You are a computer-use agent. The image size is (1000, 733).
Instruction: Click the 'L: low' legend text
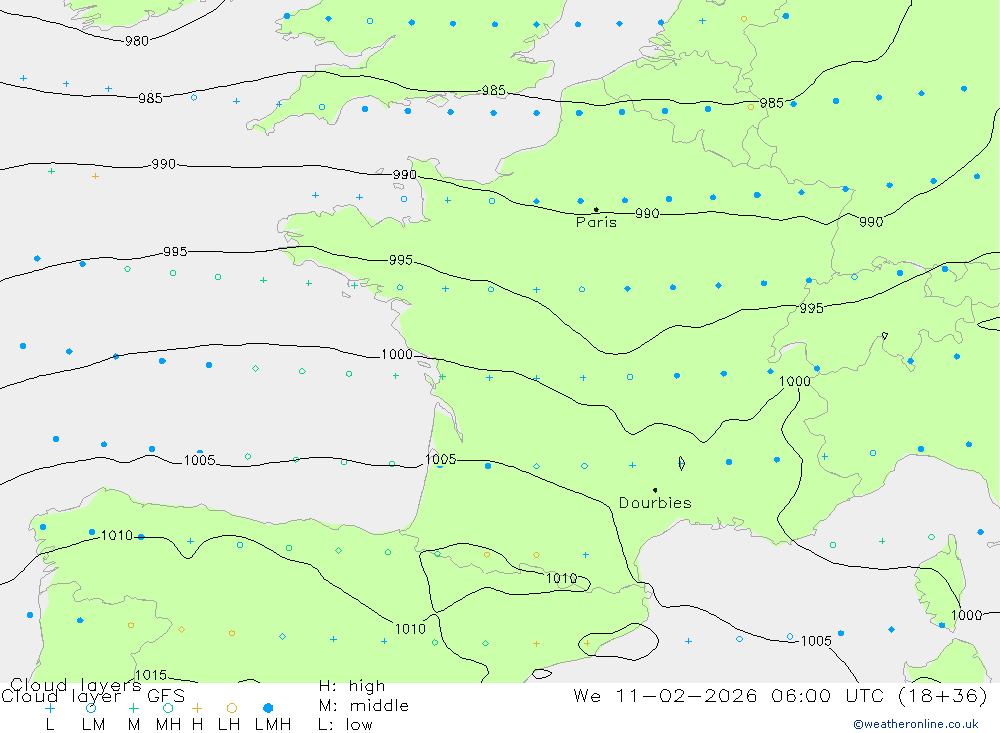(x=345, y=725)
